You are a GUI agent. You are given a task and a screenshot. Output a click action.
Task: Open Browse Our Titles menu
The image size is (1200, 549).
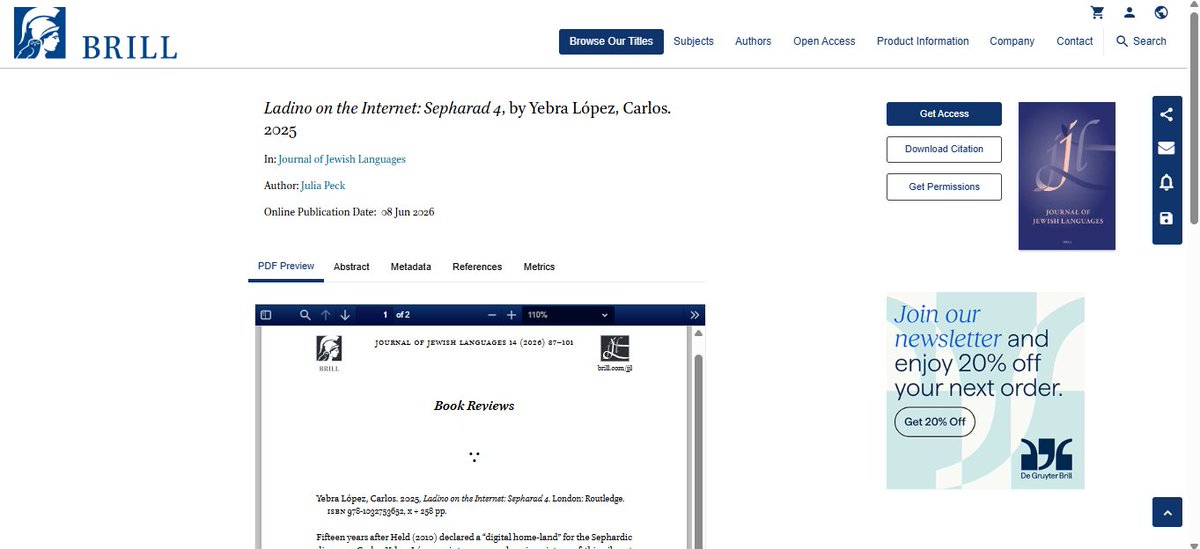(611, 41)
